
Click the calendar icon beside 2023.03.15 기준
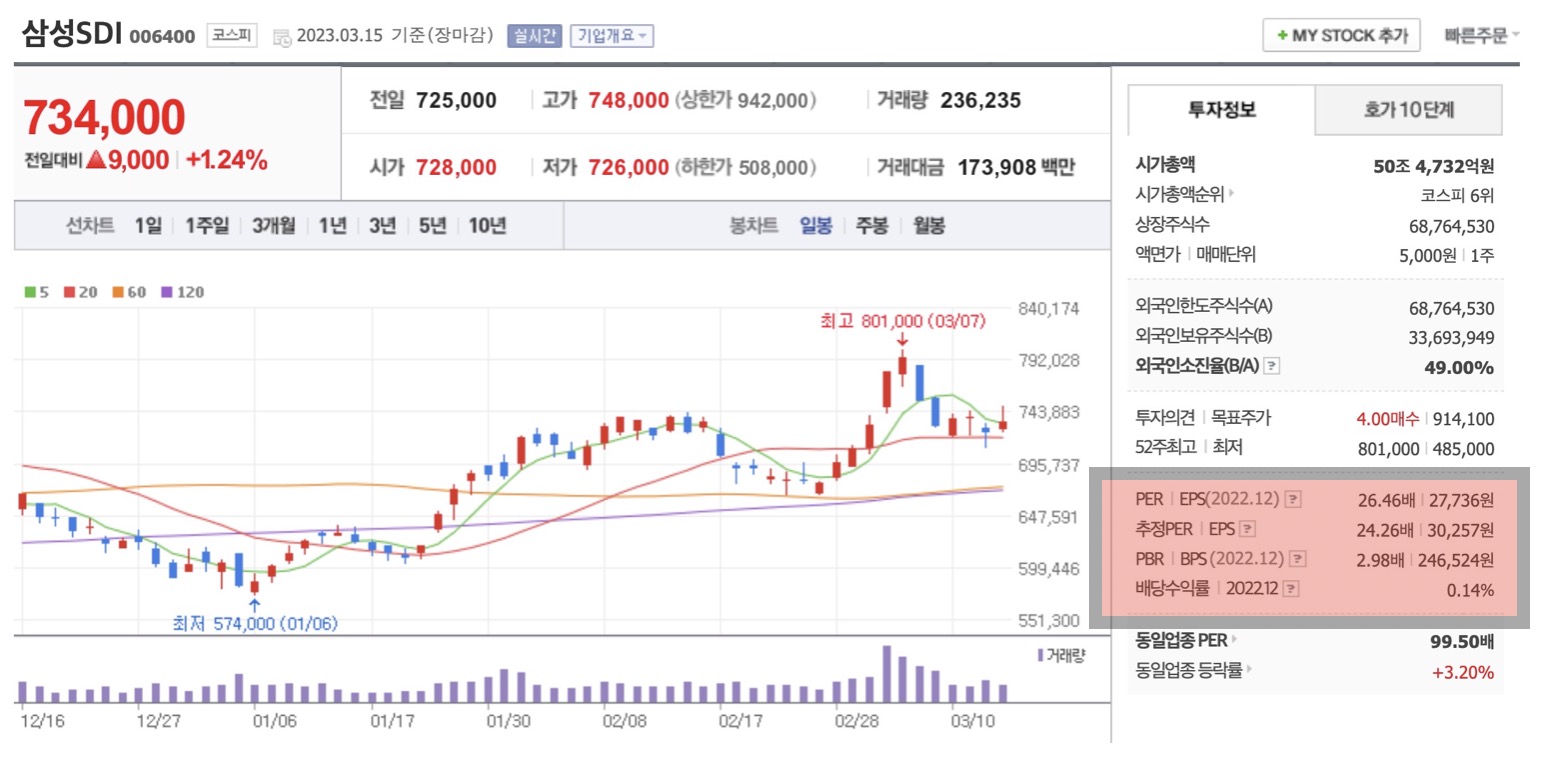[x=282, y=37]
